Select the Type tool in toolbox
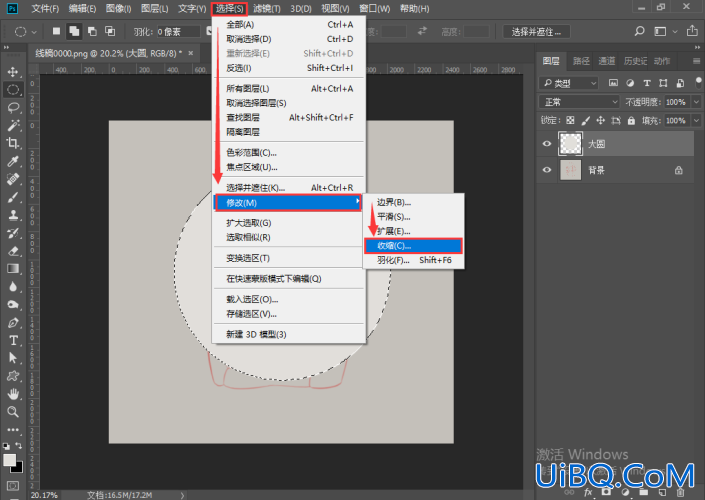The width and height of the screenshot is (705, 500). tap(13, 340)
